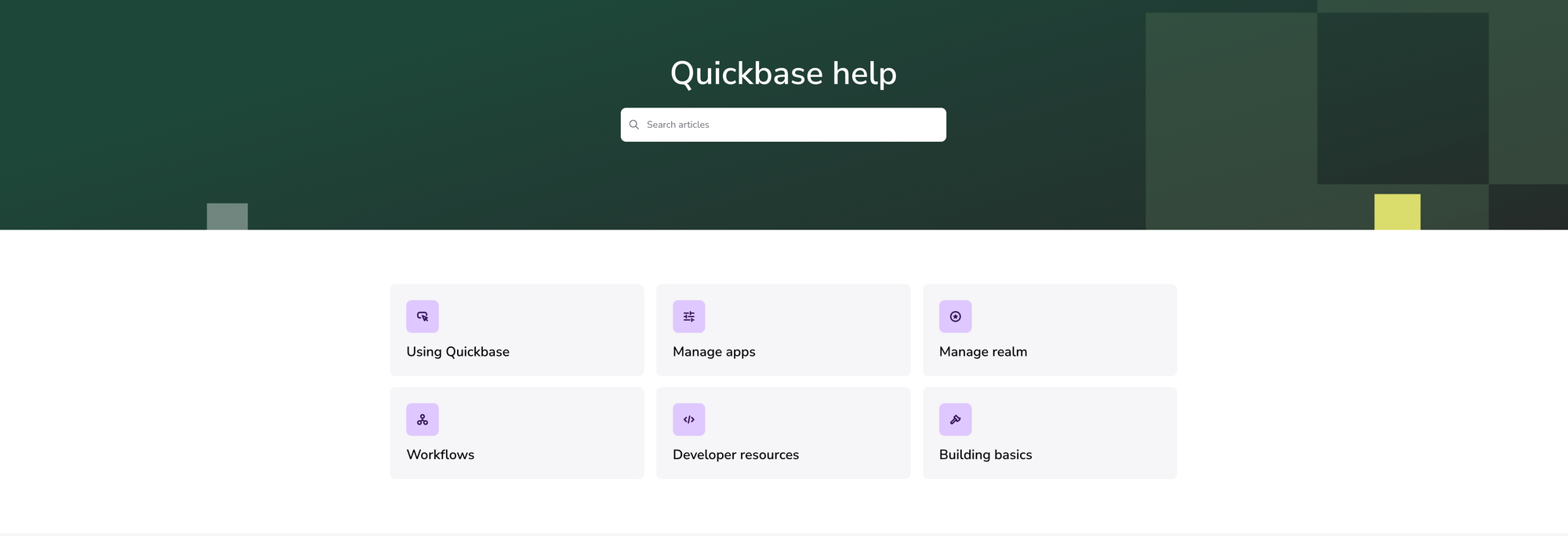Open the Building basics category

pos(1050,433)
